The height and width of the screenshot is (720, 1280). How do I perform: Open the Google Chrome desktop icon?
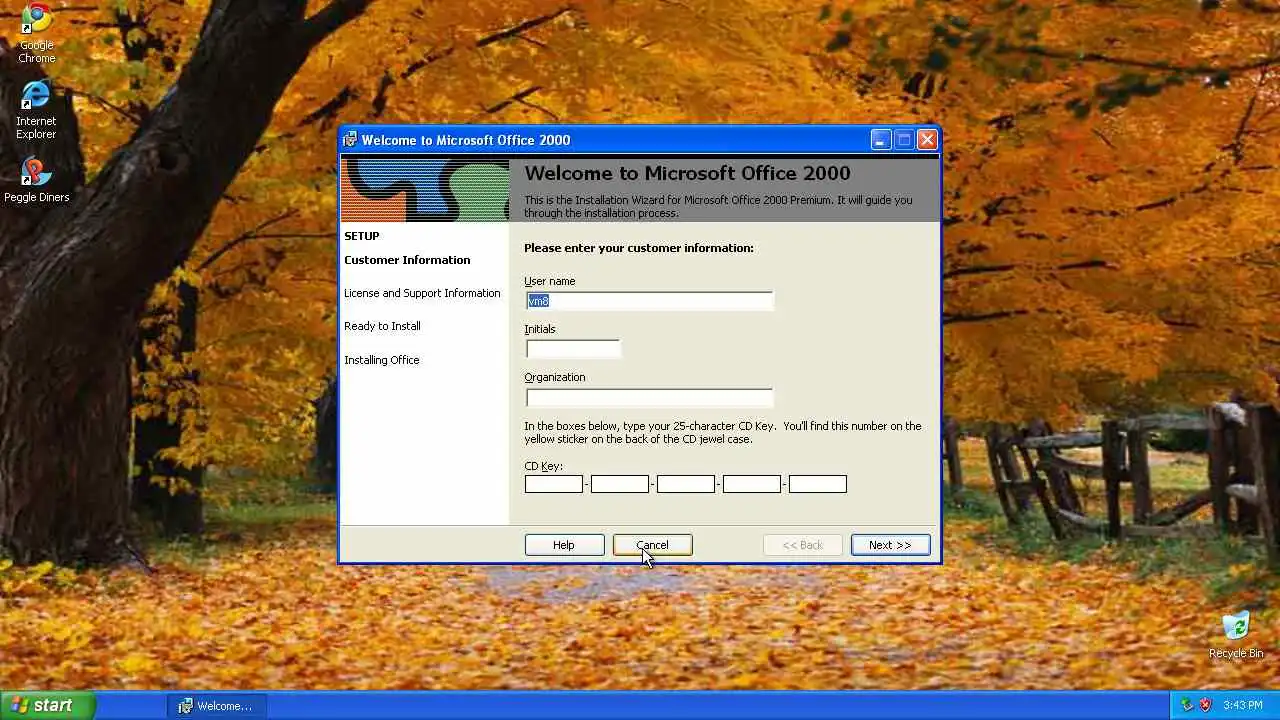click(36, 32)
